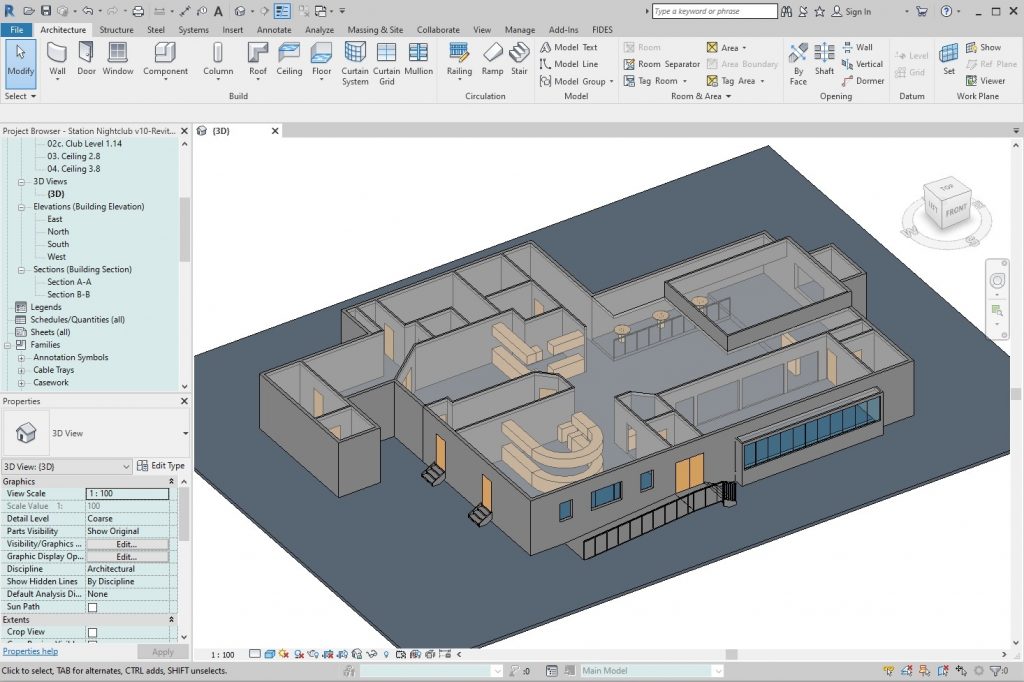The height and width of the screenshot is (682, 1024).
Task: Expand the Casework family node
Action: click(x=21, y=382)
